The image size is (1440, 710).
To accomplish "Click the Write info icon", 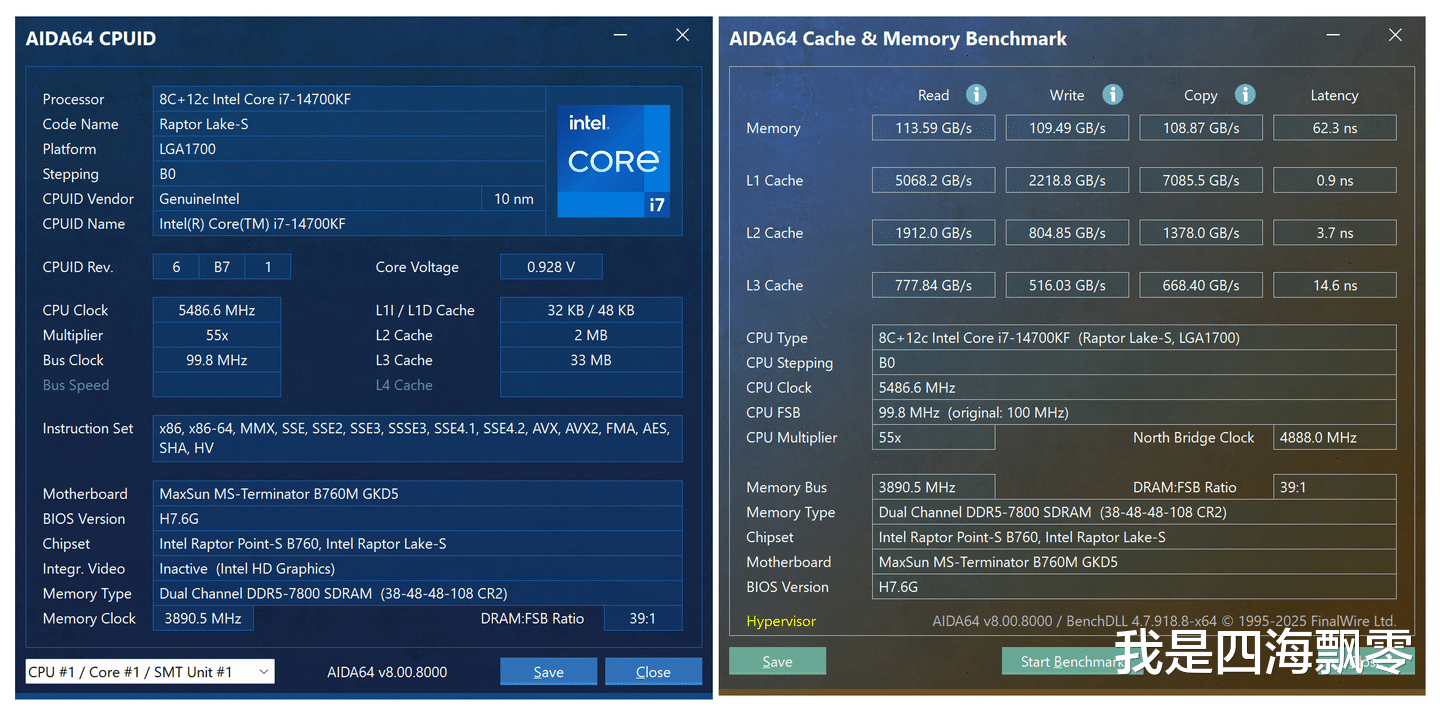I will pos(1112,95).
